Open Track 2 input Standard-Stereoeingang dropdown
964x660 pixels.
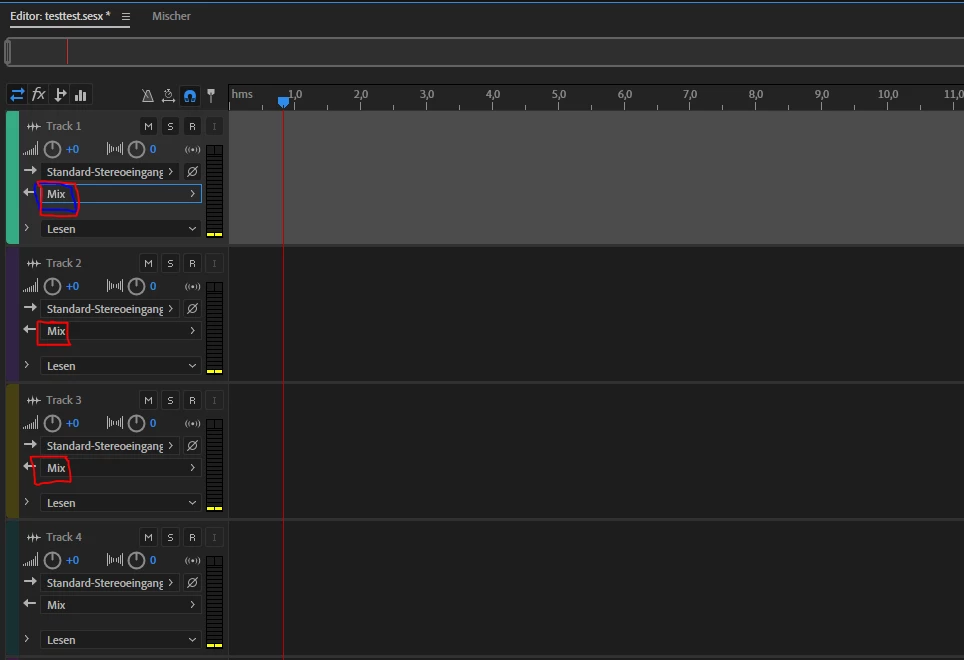(110, 309)
